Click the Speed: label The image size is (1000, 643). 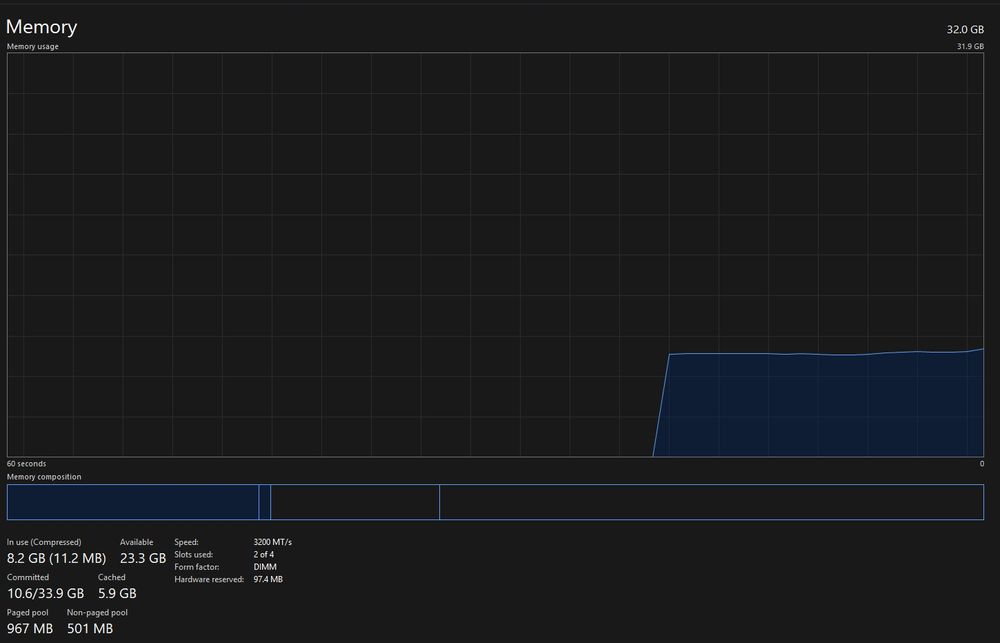coord(186,542)
